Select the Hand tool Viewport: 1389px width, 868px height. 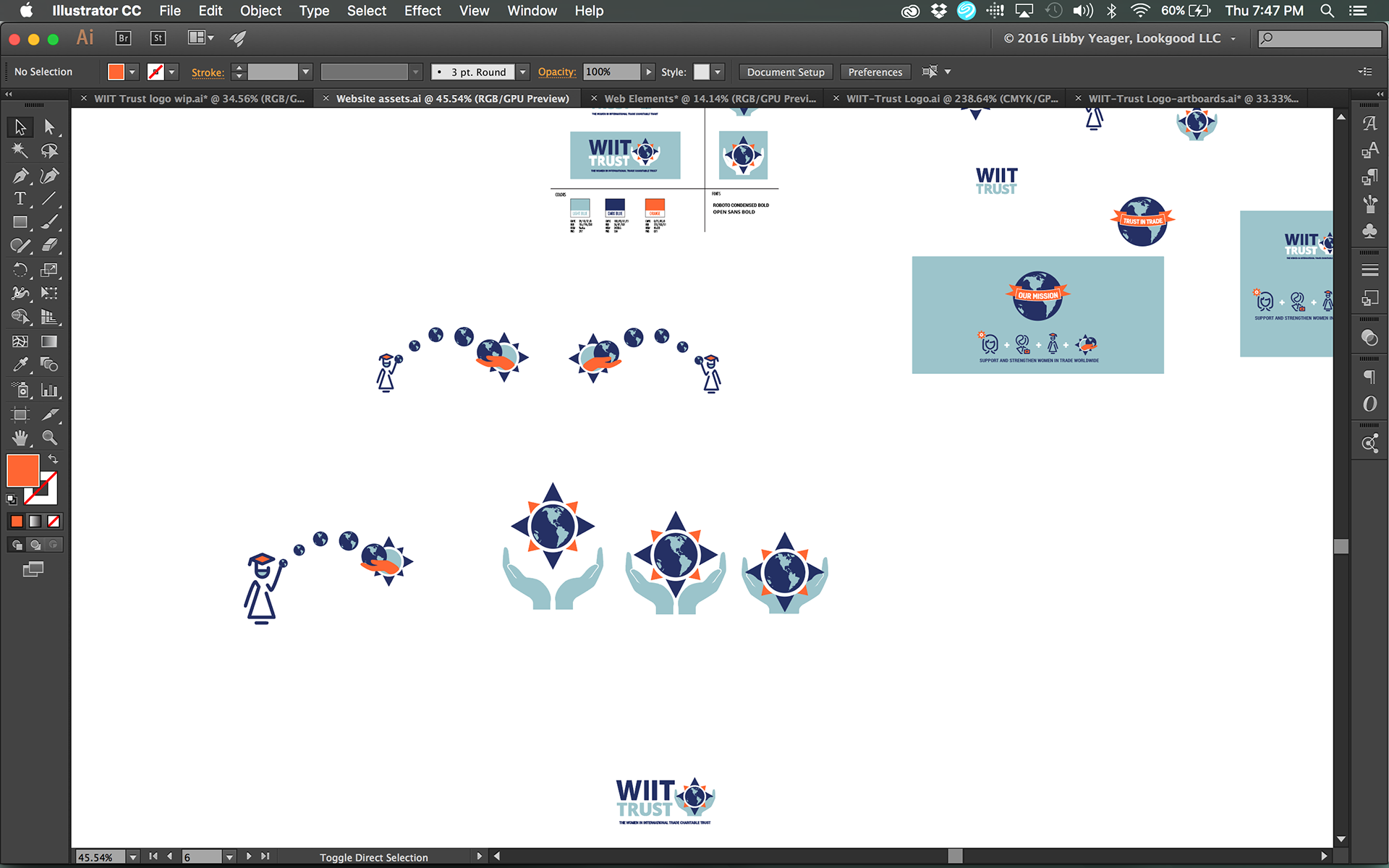[20, 438]
